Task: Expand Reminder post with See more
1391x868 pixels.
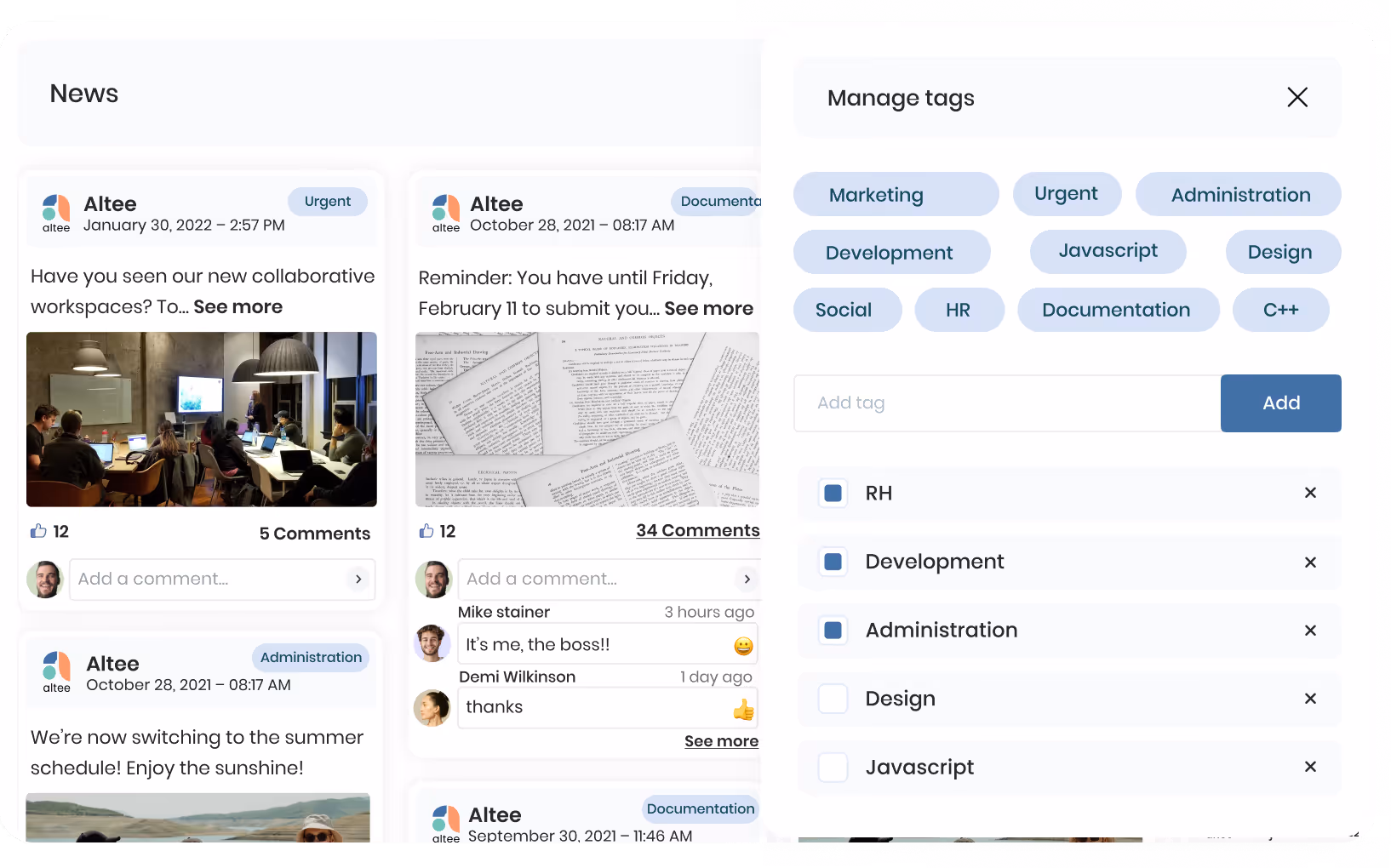Action: (x=709, y=309)
